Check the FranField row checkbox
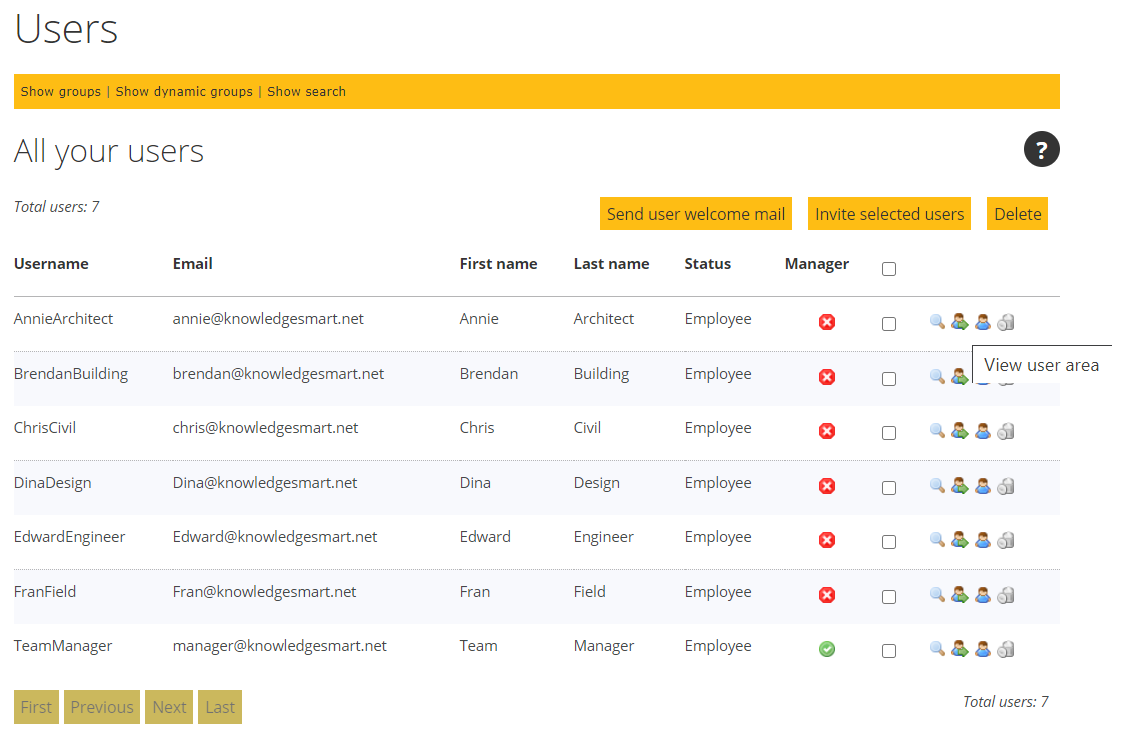 pyautogui.click(x=889, y=597)
